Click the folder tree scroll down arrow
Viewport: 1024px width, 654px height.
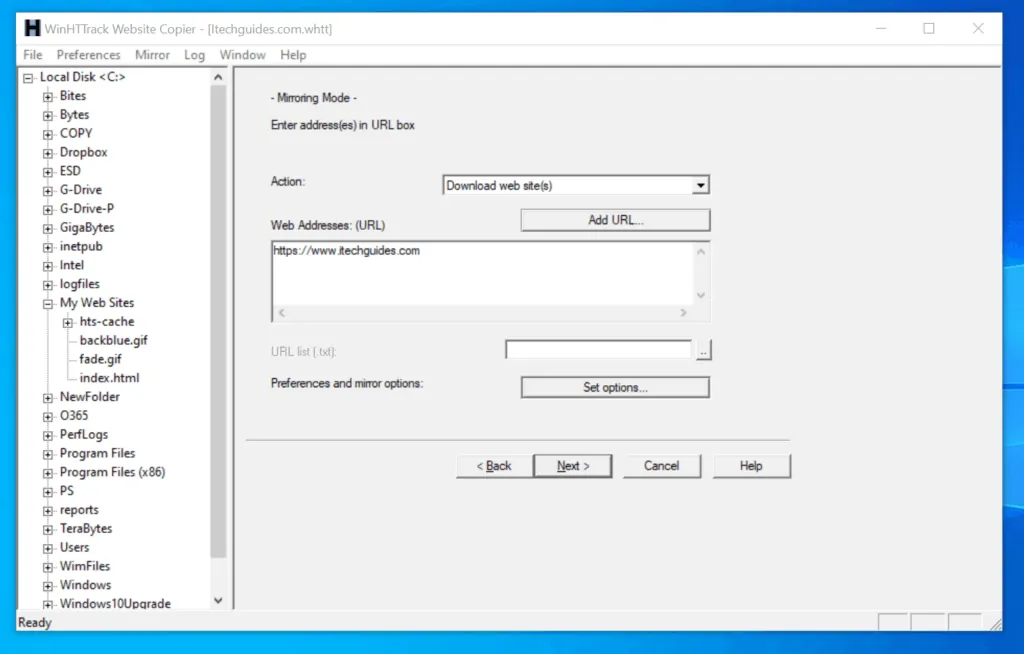[218, 600]
